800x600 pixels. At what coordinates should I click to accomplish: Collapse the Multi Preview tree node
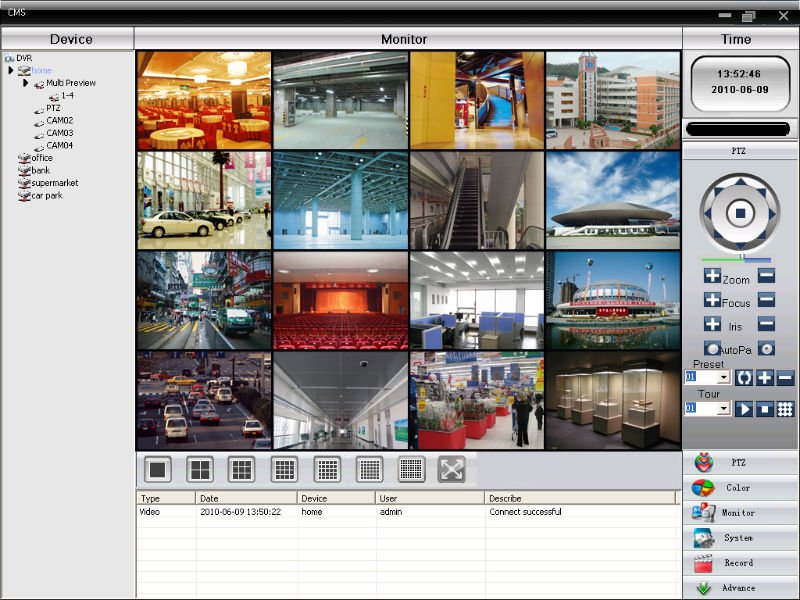pos(26,83)
